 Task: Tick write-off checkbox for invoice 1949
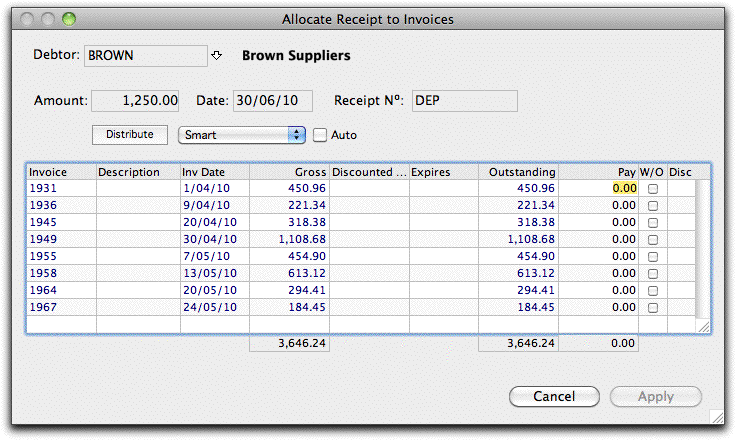(652, 239)
